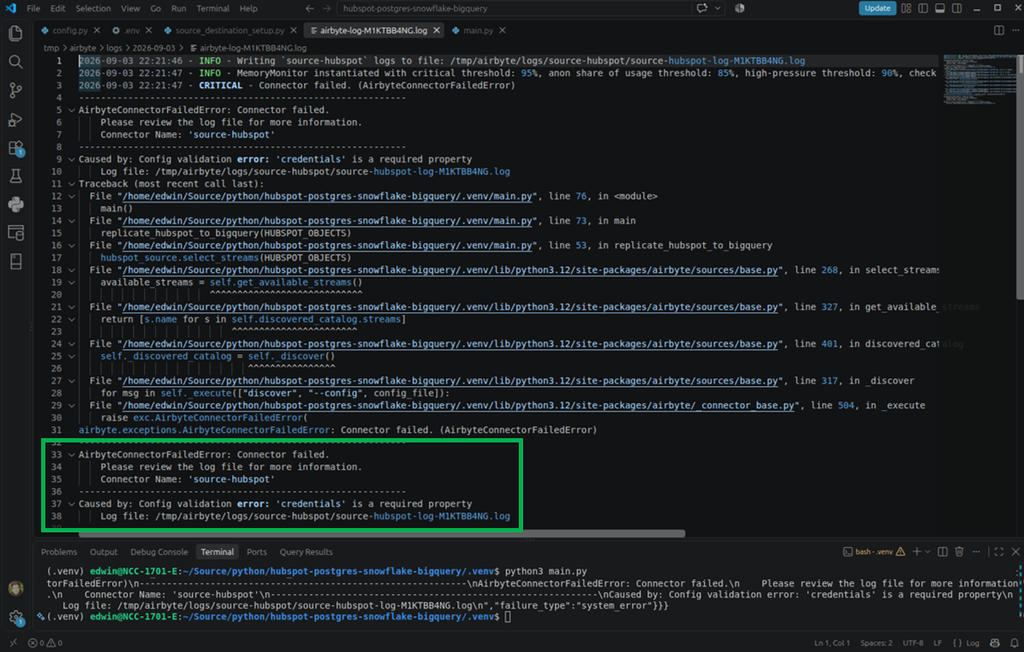Click the UTF-8 encoding setting

coord(912,643)
